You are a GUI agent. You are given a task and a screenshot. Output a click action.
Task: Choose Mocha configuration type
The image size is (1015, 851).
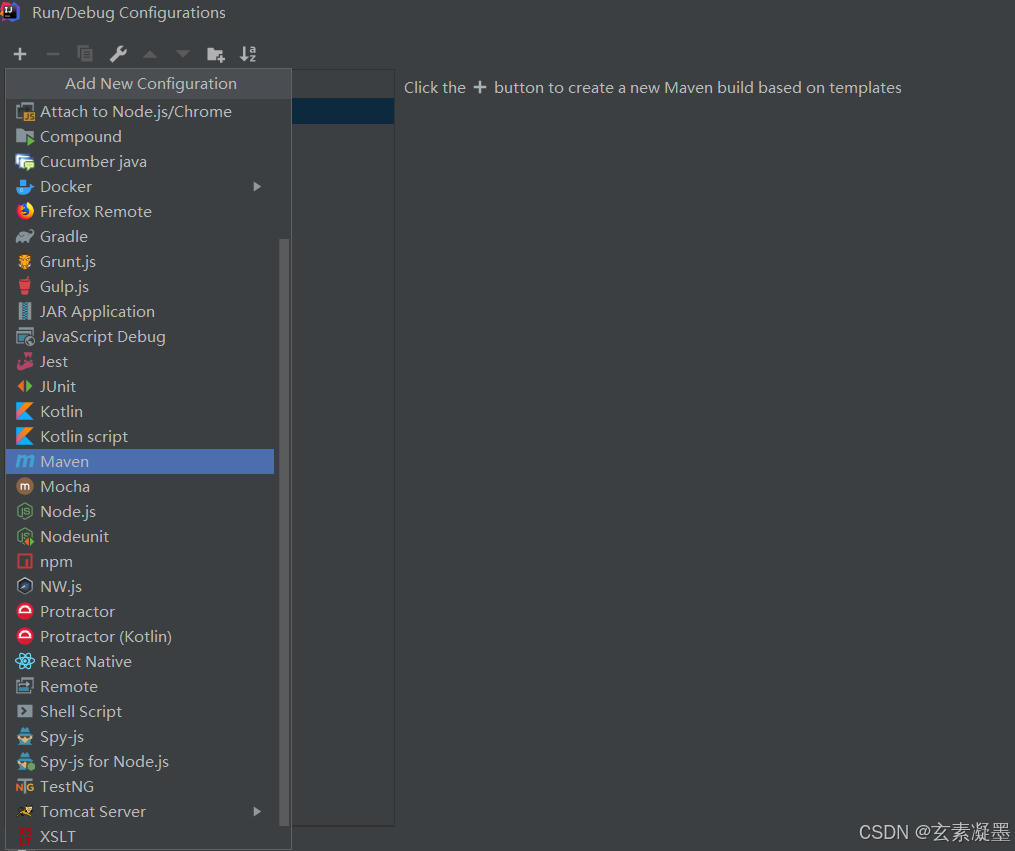point(140,487)
